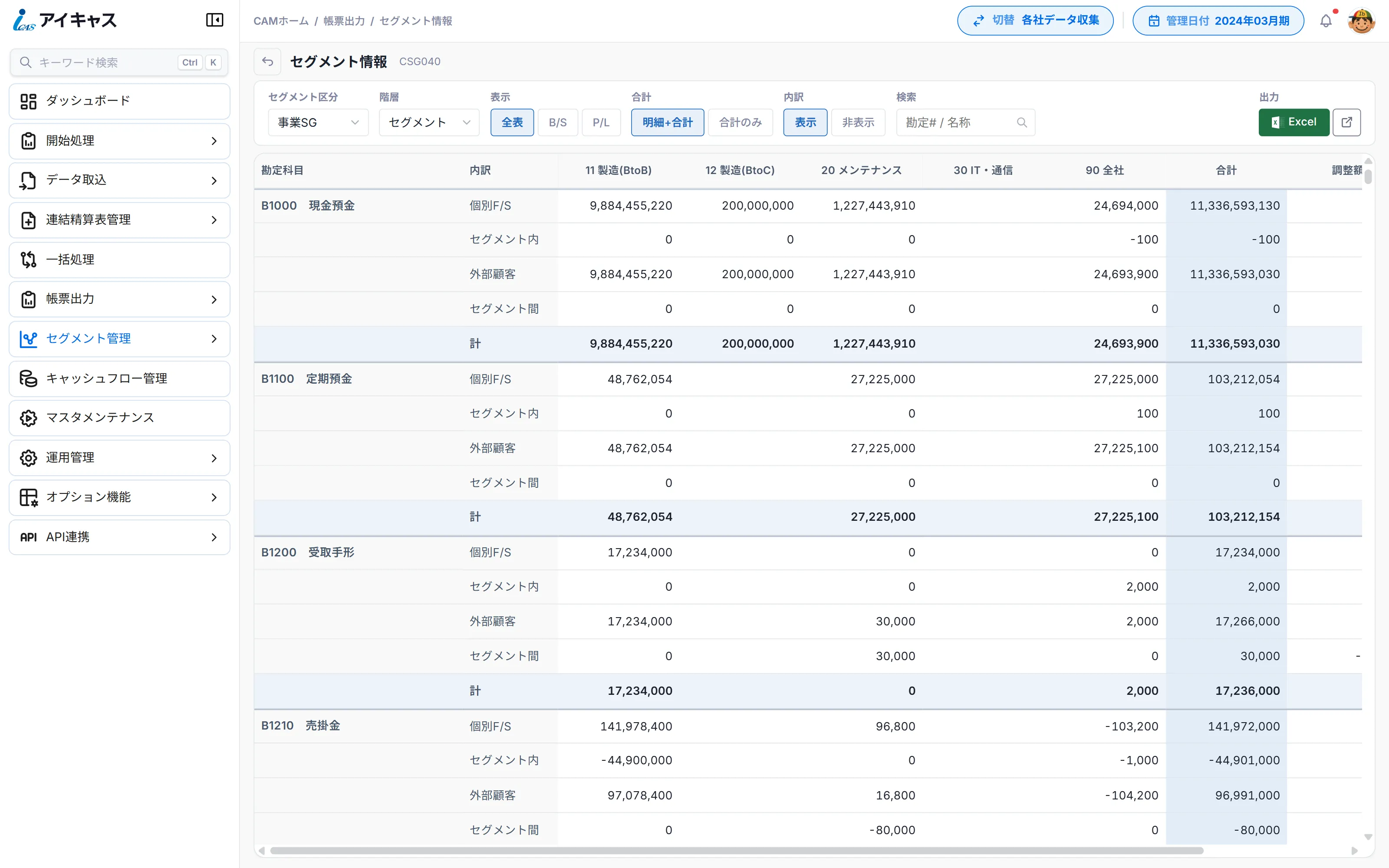Click the アイキャス logo
This screenshot has width=1389, height=868.
coord(64,20)
